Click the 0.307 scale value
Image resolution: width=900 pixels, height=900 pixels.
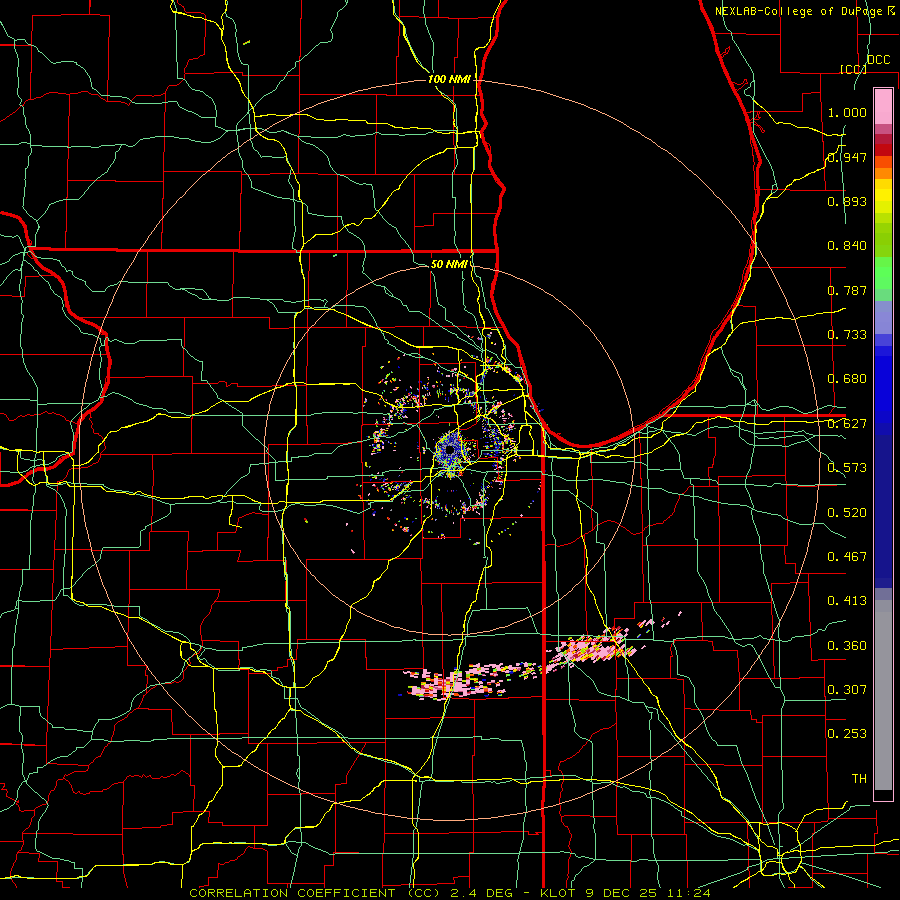[847, 690]
